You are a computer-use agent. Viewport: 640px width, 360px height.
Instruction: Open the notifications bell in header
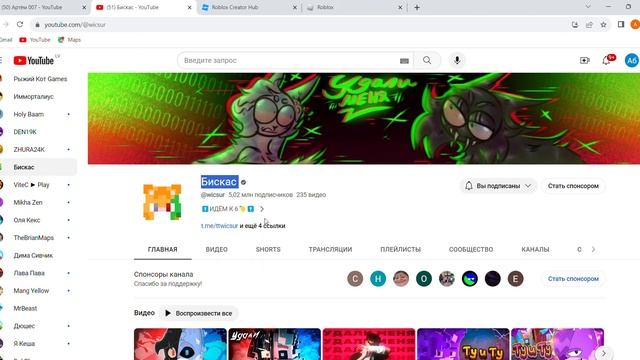coord(607,60)
